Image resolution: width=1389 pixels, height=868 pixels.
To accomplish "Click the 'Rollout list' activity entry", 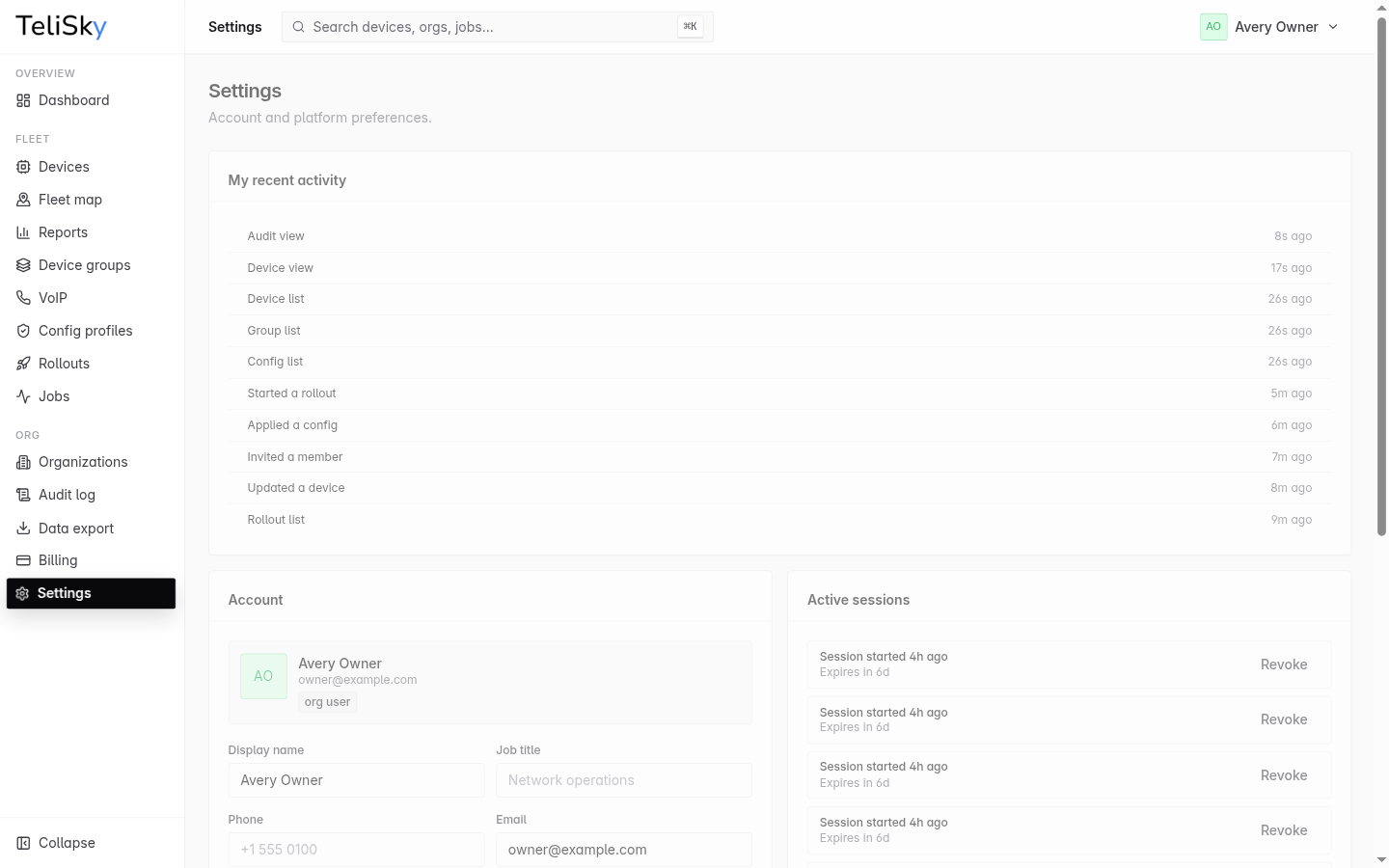I will point(779,520).
